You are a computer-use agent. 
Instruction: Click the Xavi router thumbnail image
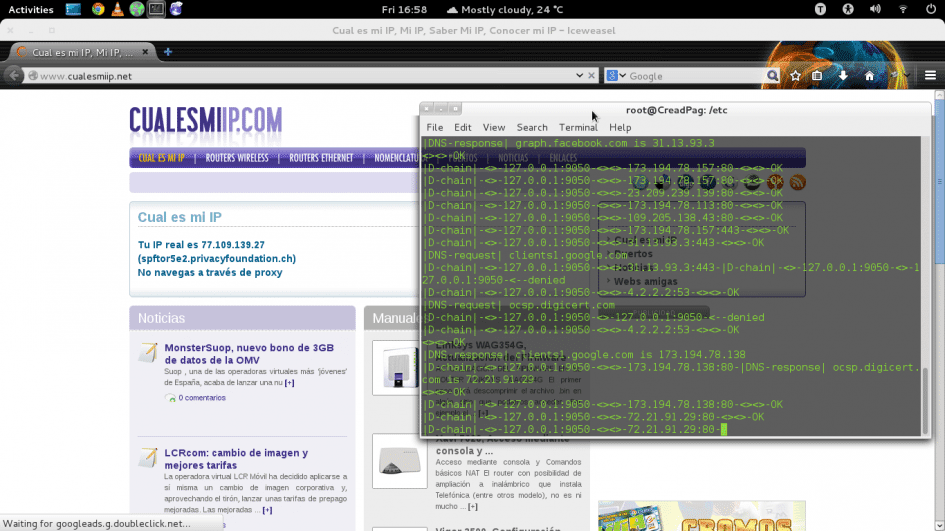[x=400, y=461]
